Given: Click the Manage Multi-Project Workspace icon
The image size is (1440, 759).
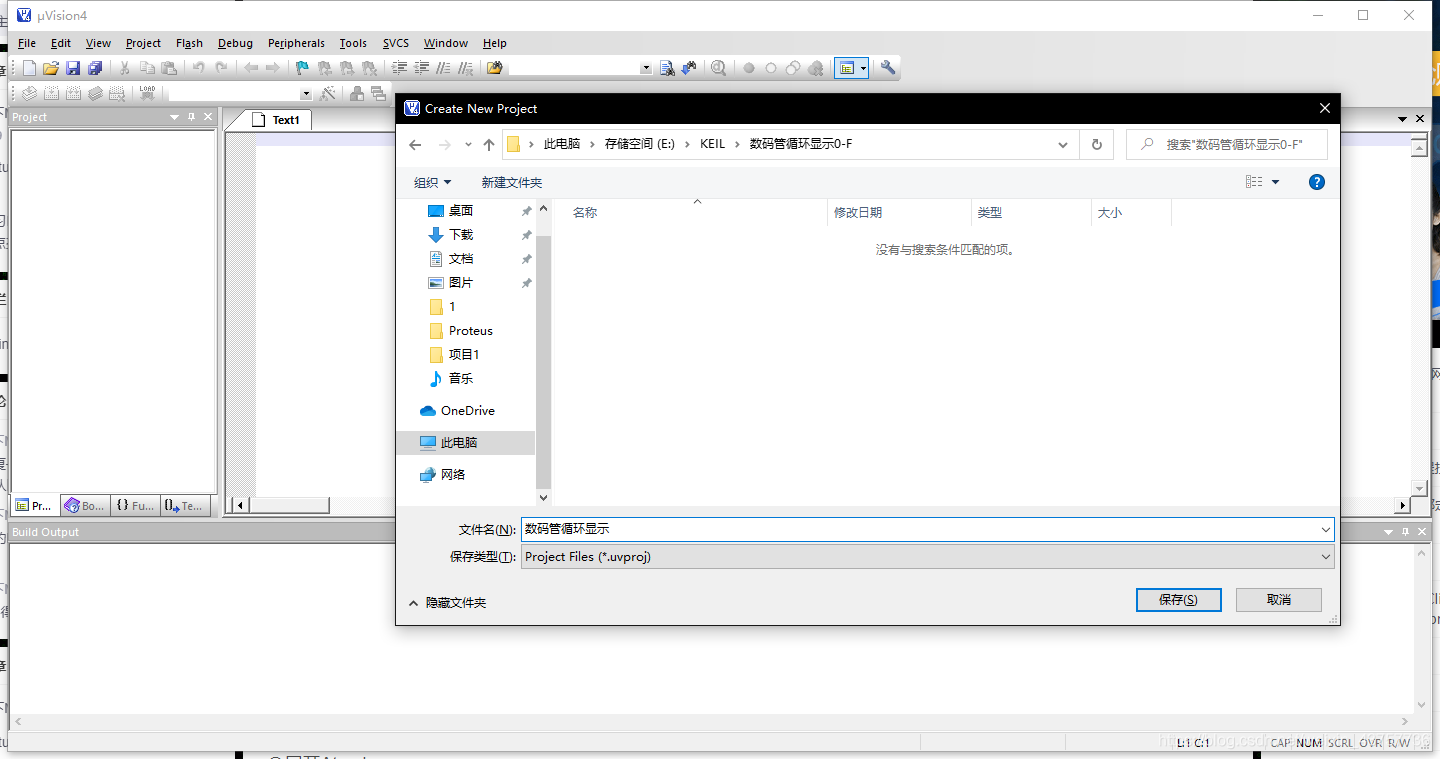Looking at the screenshot, I should [x=378, y=93].
